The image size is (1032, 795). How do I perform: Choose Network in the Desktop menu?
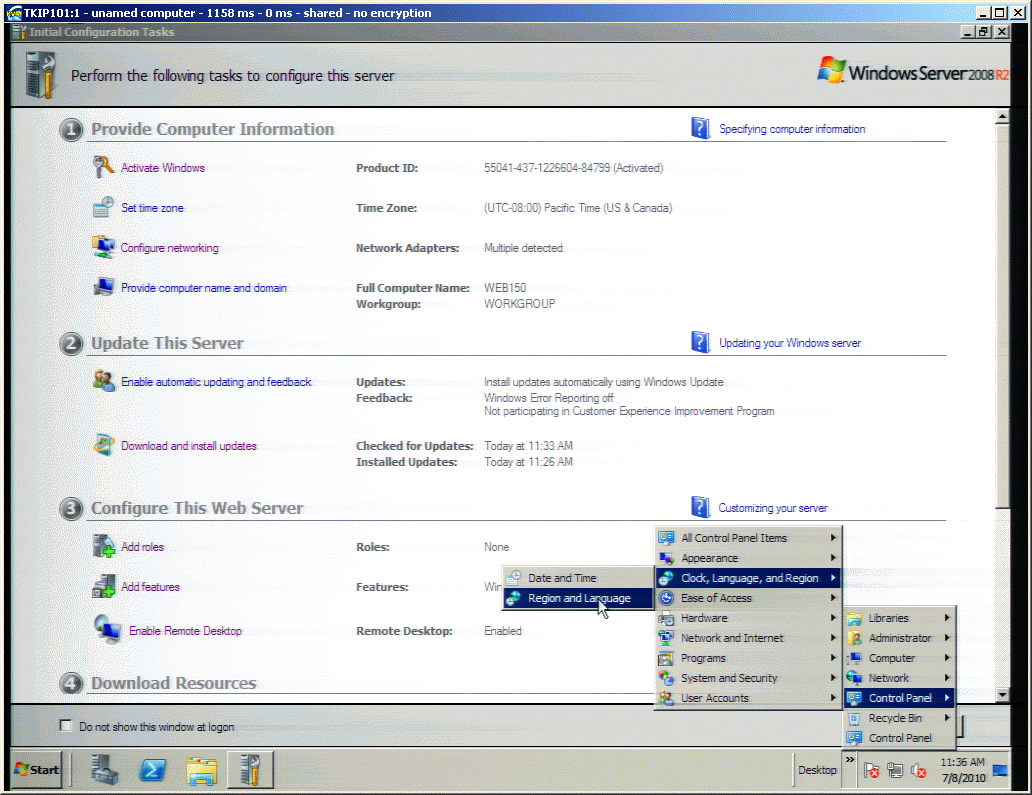(899, 677)
